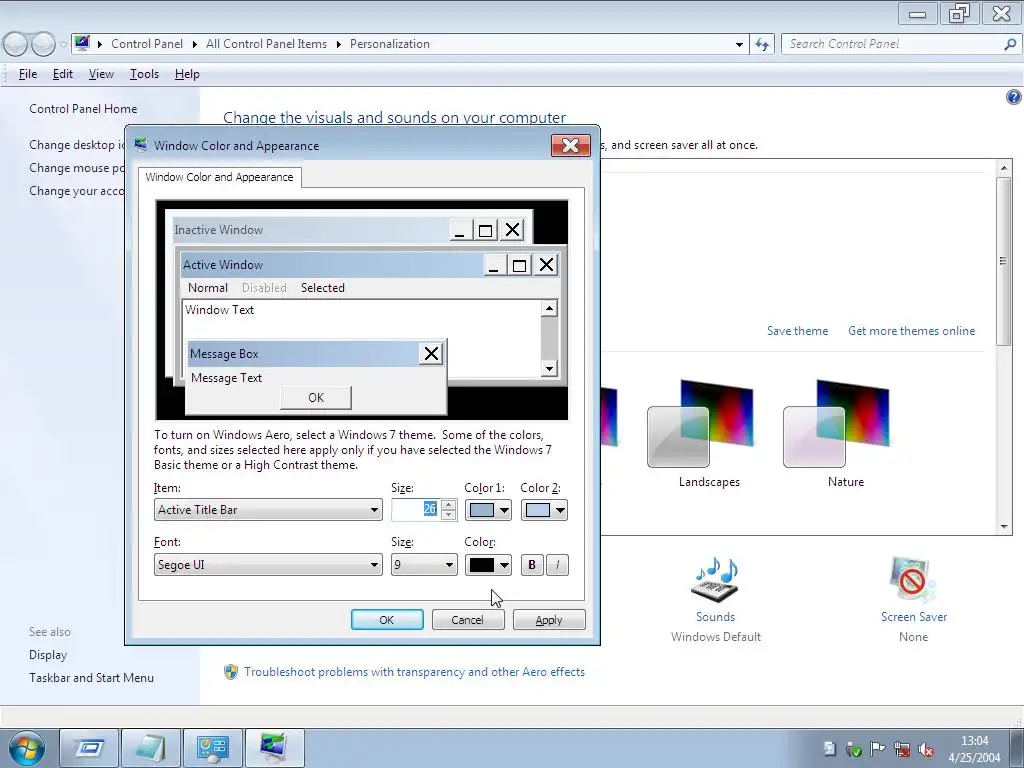Open Display in See also

pos(48,655)
